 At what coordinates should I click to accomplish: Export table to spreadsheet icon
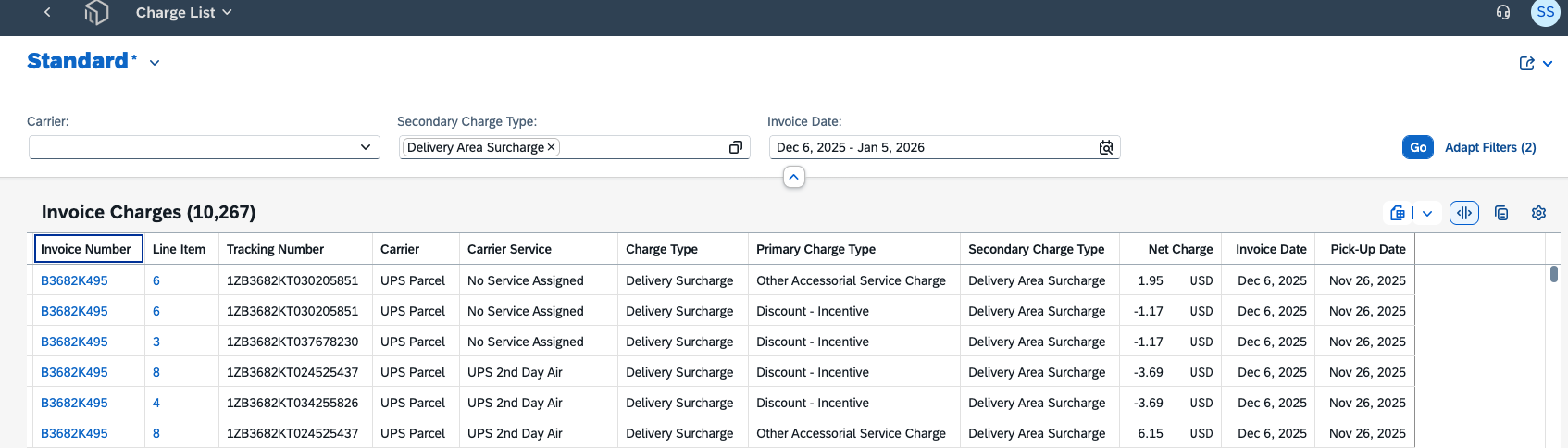click(x=1398, y=213)
